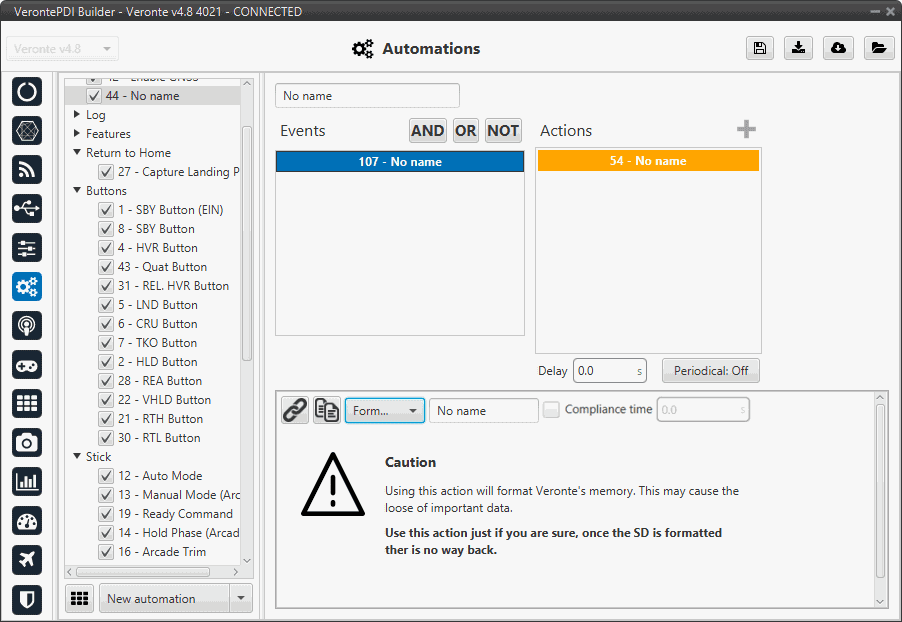This screenshot has width=902, height=622.
Task: Enable the Compliance time checkbox
Action: [551, 409]
